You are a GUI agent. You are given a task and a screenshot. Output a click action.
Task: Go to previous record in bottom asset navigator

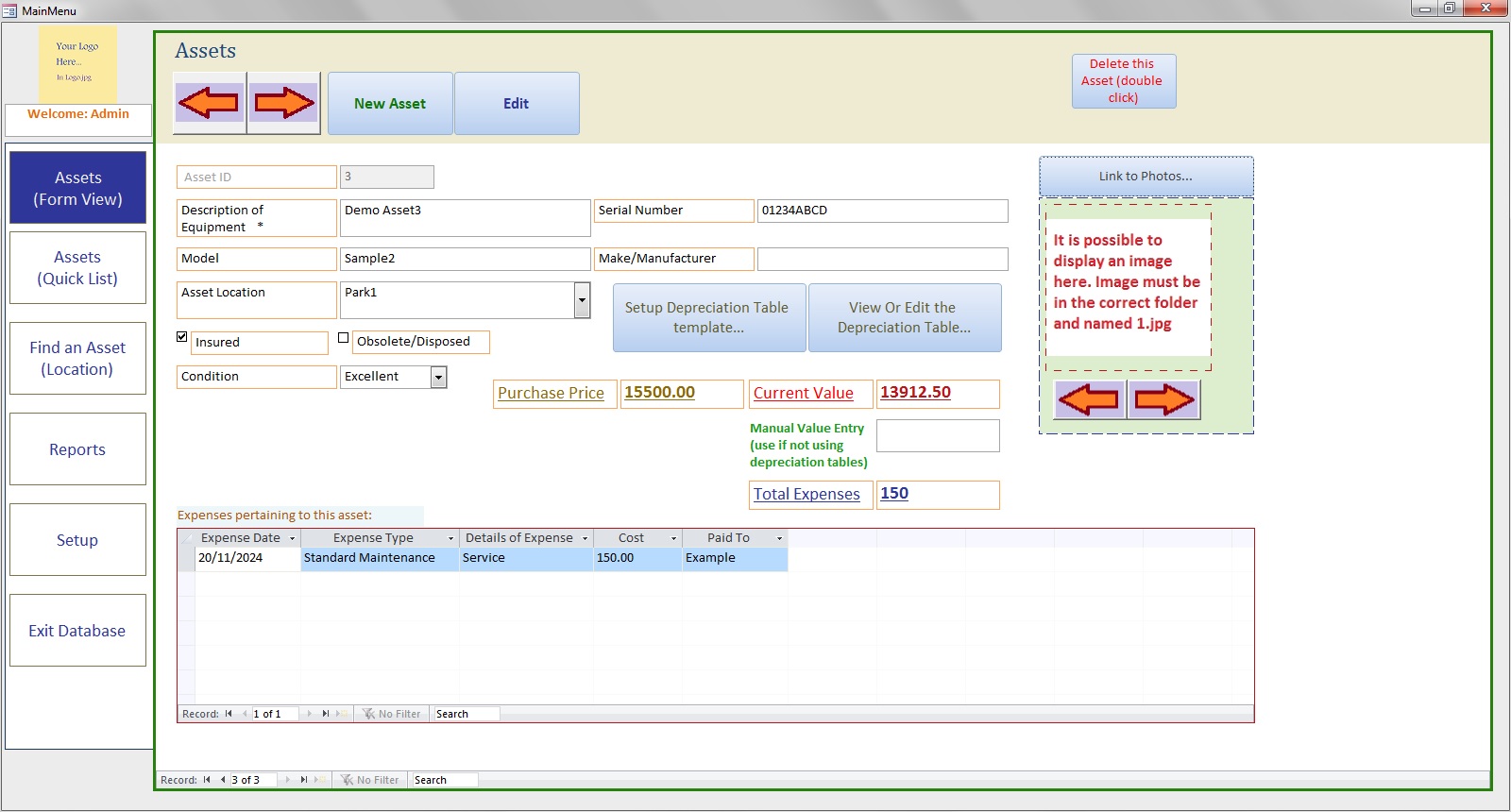point(223,780)
